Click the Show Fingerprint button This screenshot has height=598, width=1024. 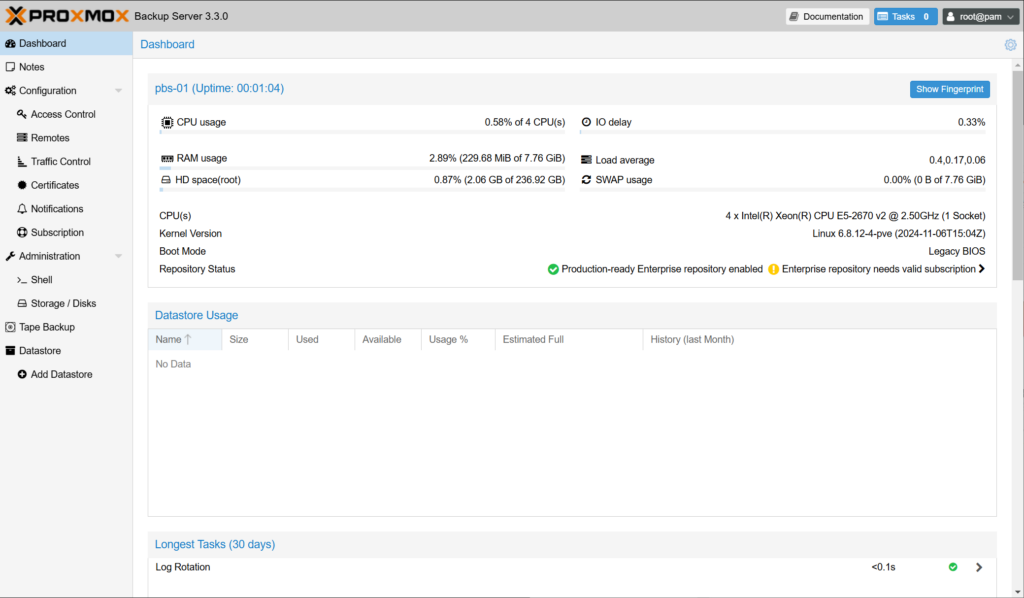(949, 89)
